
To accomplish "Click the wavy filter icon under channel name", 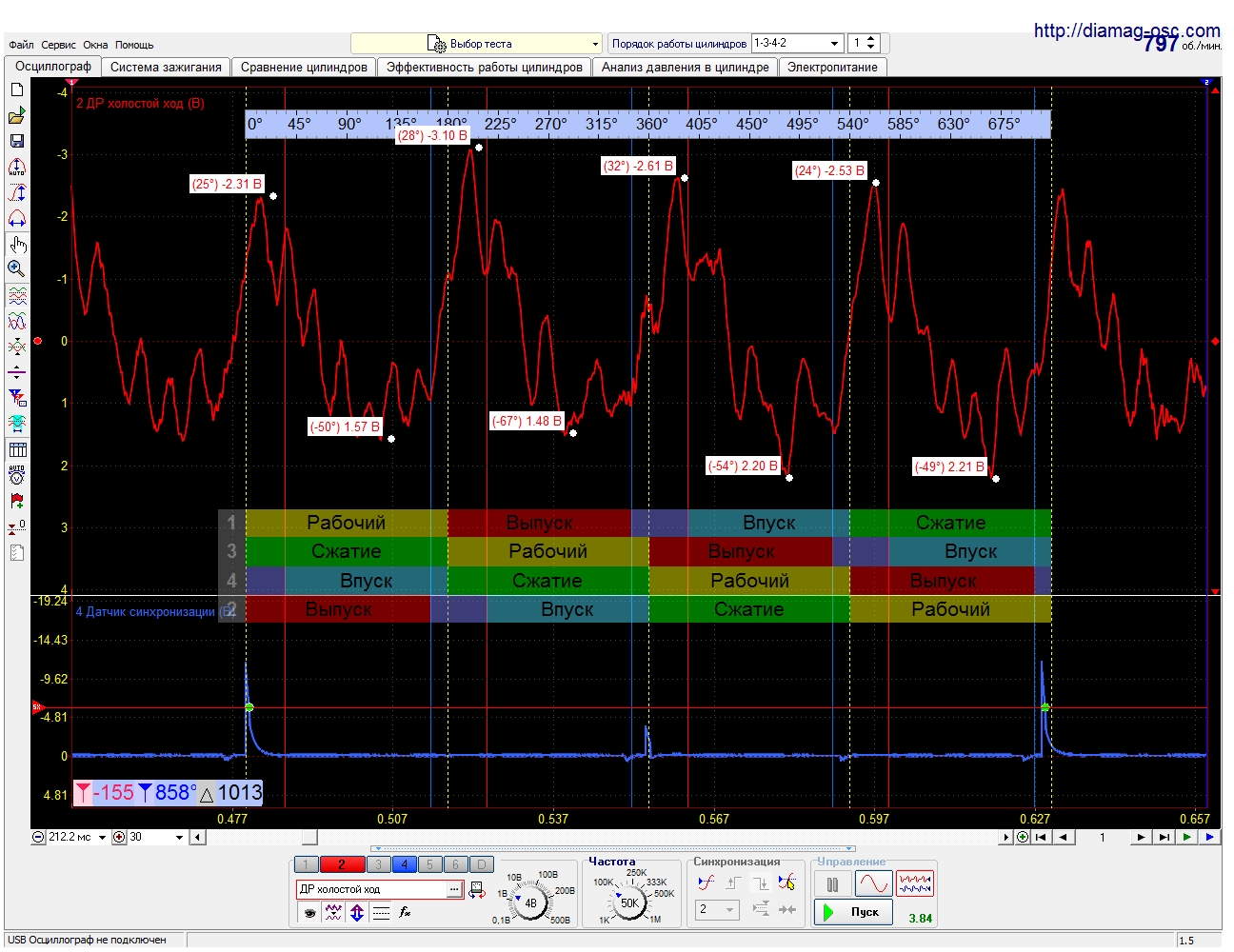I will pyautogui.click(x=333, y=912).
